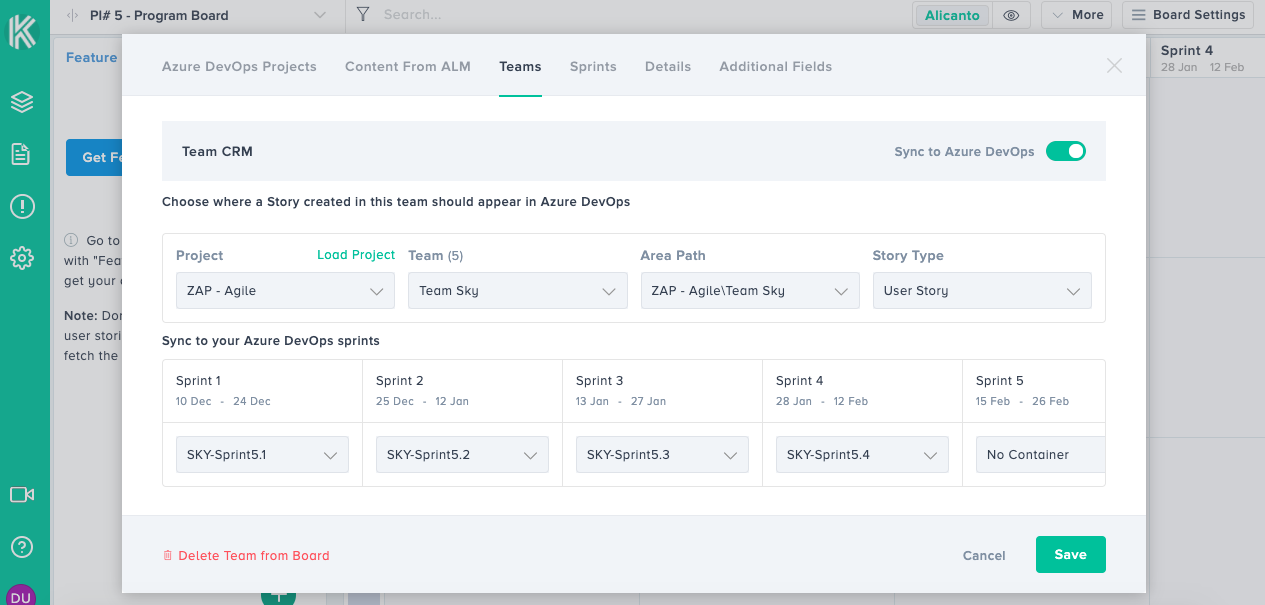The width and height of the screenshot is (1265, 605).
Task: Toggle the eye visibility icon beside Alicanto
Action: coord(1012,16)
